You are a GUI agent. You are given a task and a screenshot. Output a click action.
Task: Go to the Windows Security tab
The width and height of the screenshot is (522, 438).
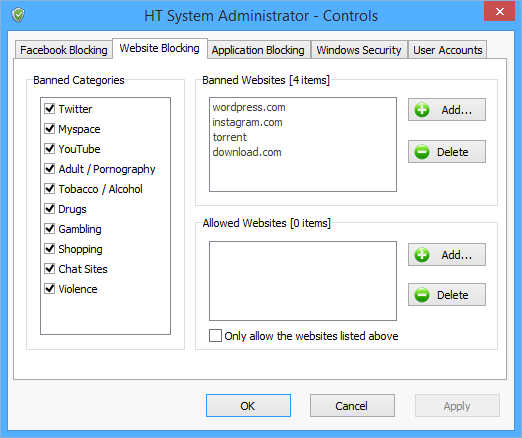tap(359, 50)
